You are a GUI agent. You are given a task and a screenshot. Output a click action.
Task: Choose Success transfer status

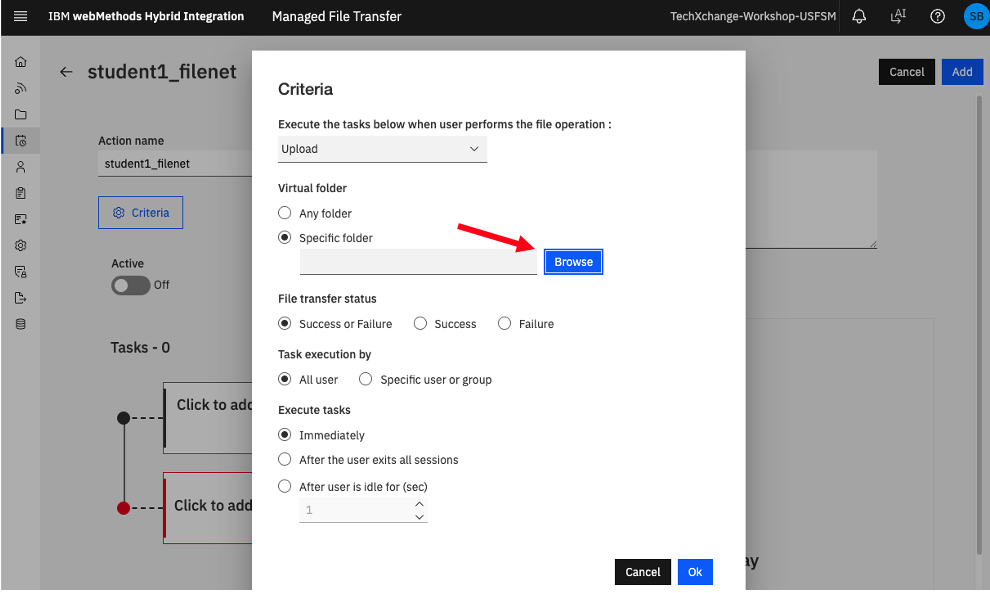(420, 323)
